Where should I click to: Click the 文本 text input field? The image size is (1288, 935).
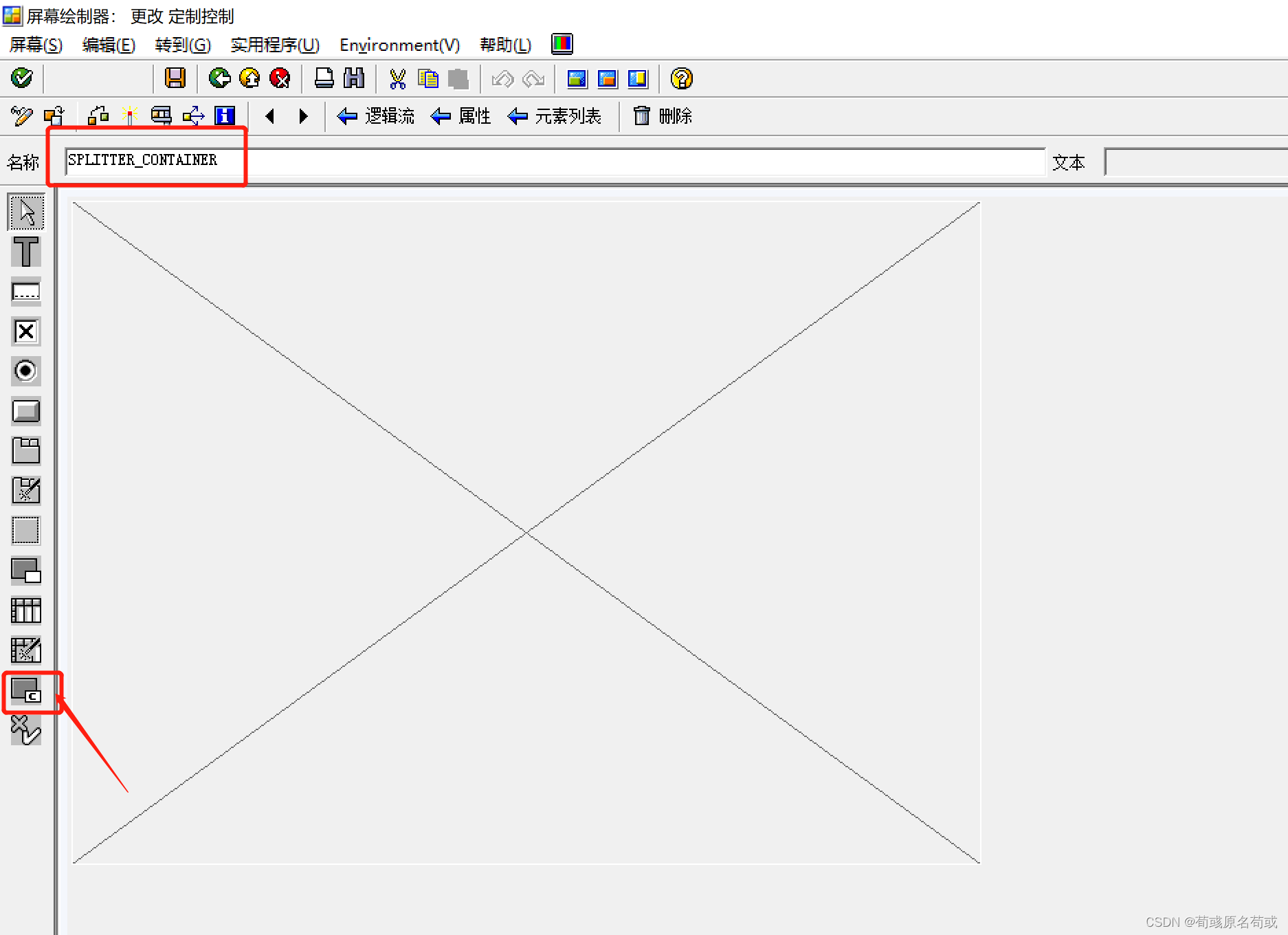click(x=1196, y=162)
